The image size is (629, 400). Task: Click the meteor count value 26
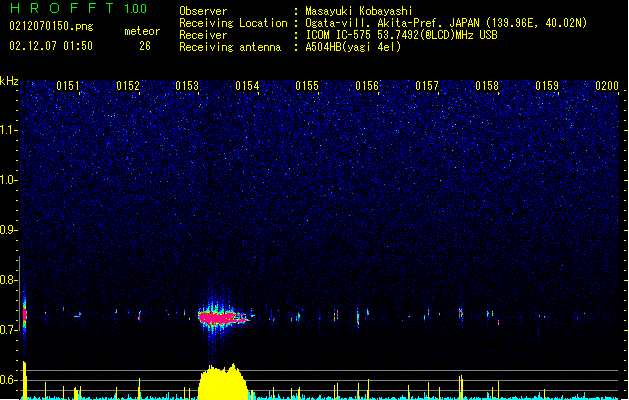click(x=145, y=46)
